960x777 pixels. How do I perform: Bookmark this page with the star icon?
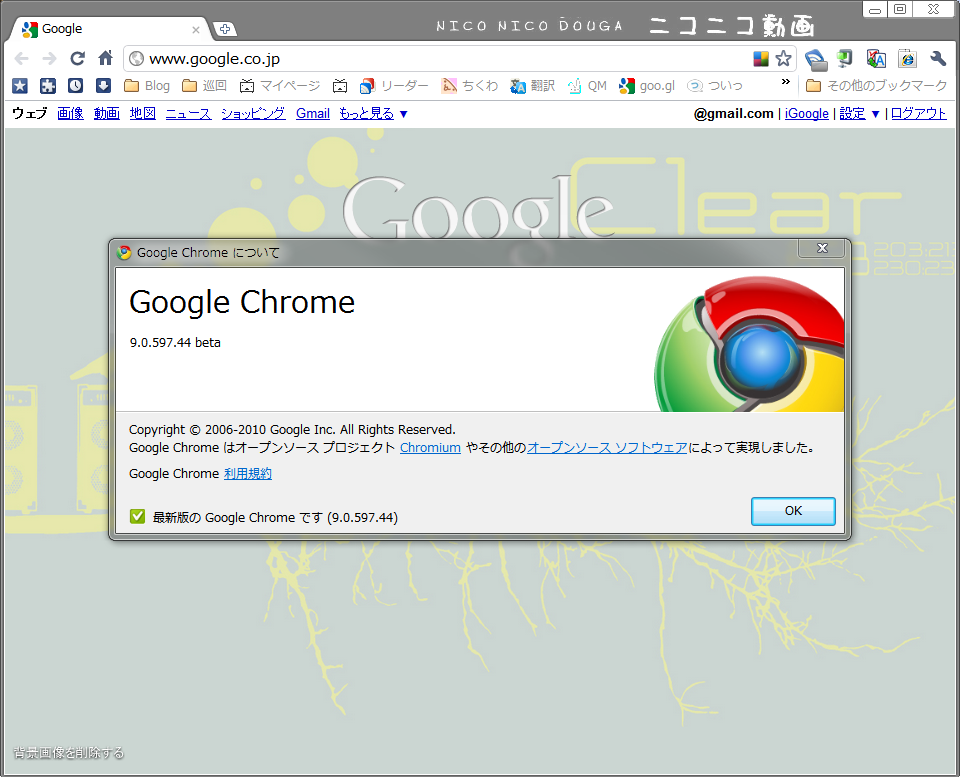pos(783,59)
